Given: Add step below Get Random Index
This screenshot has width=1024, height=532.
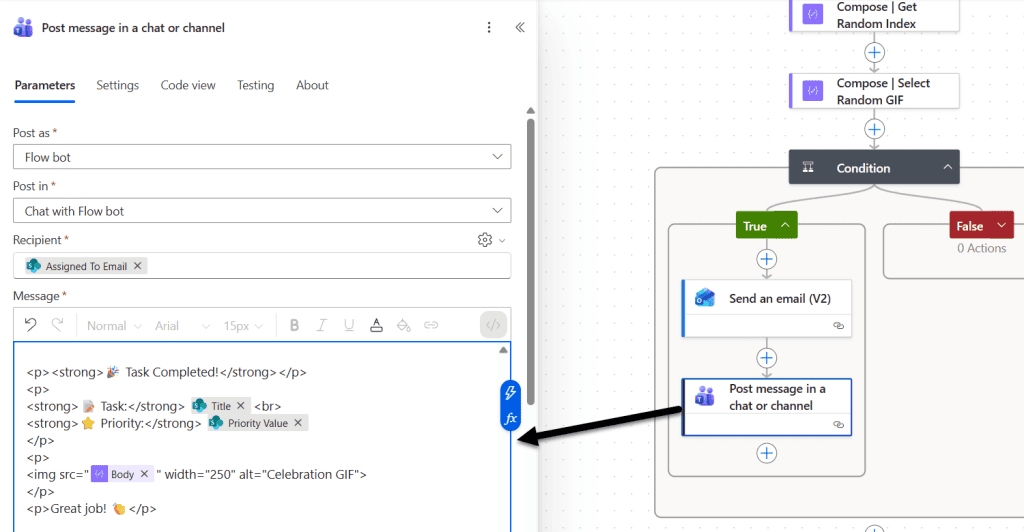Looking at the screenshot, I should [874, 52].
